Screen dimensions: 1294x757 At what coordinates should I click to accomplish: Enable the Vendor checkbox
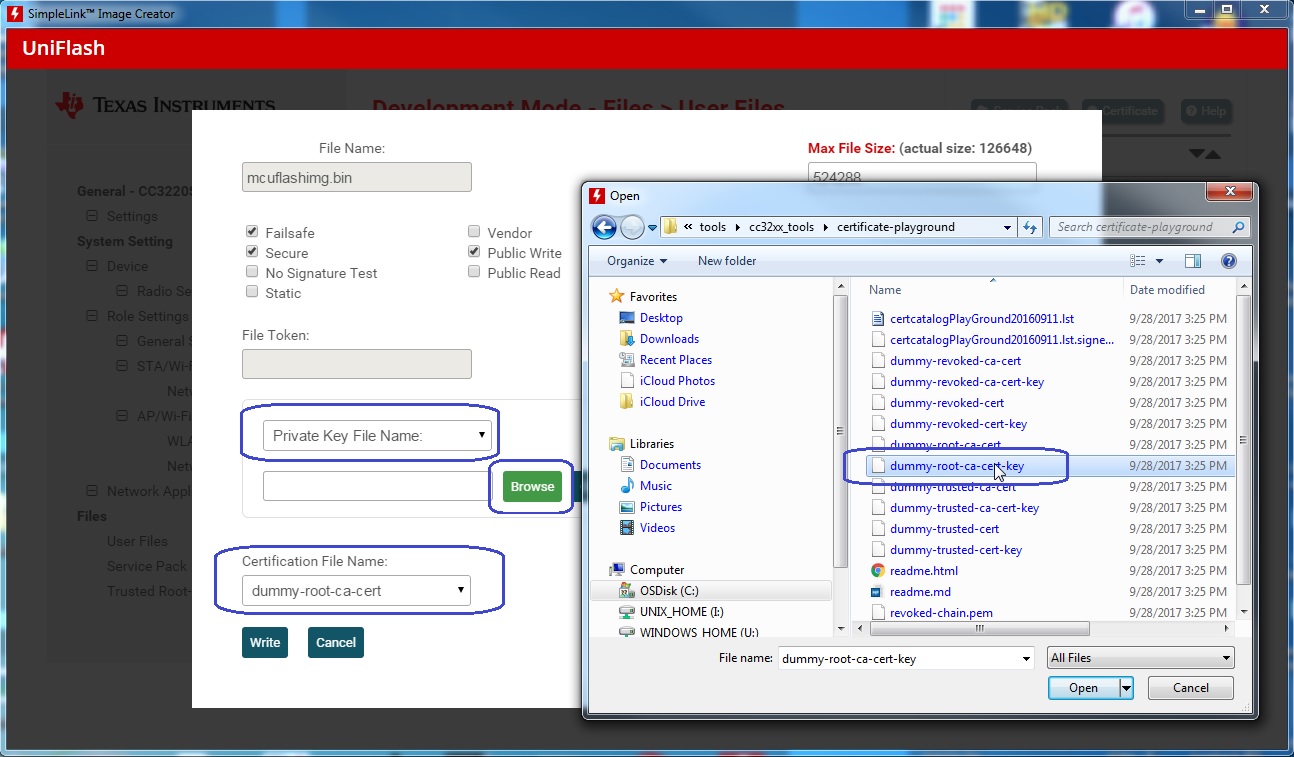[474, 232]
